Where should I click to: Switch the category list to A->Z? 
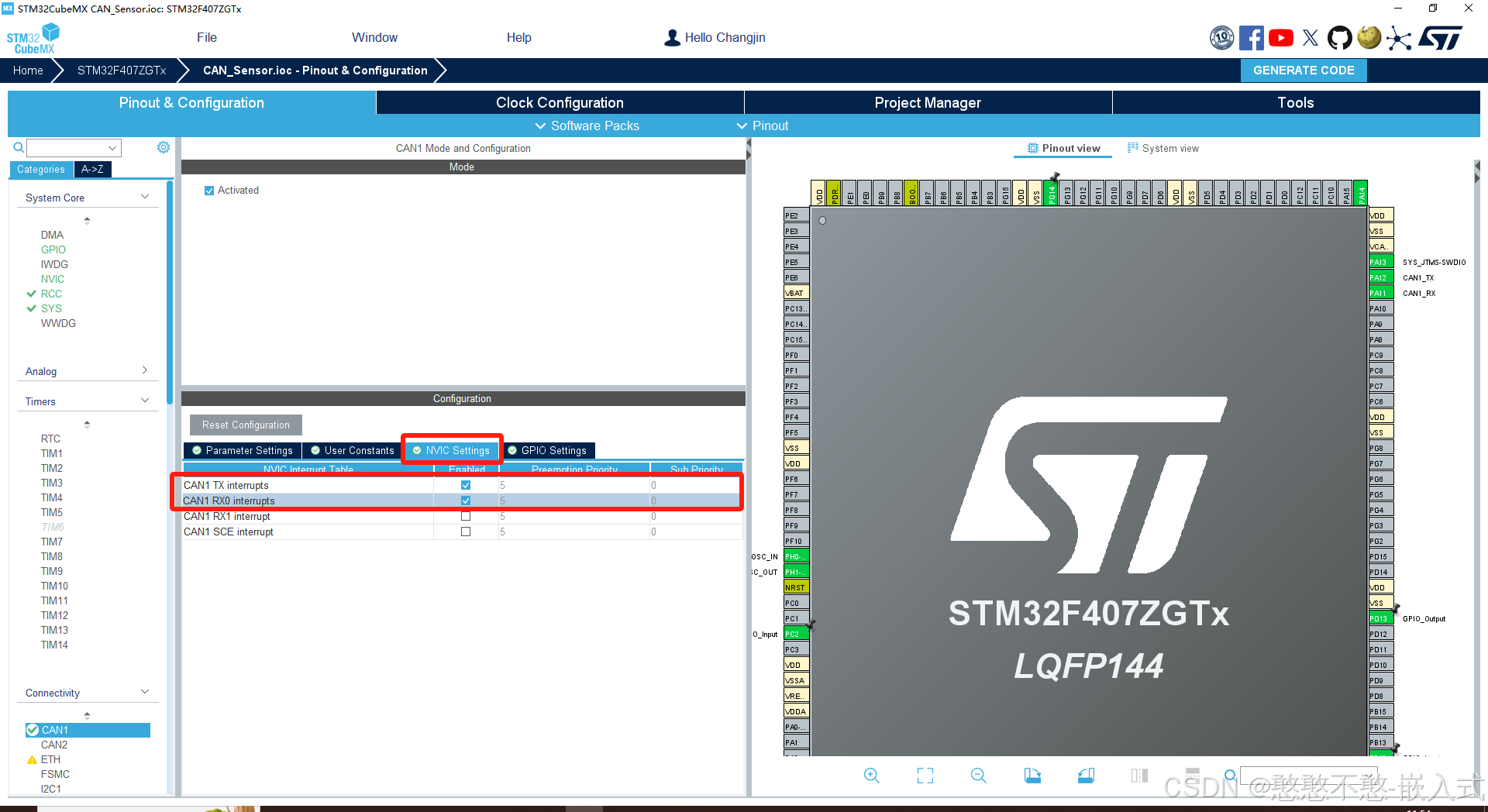tap(92, 169)
